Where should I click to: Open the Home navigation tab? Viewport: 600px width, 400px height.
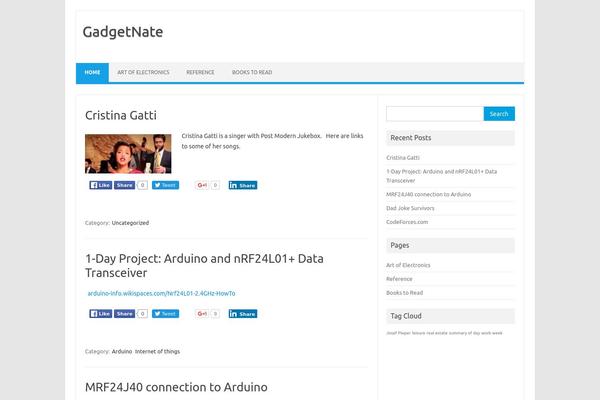[x=92, y=72]
